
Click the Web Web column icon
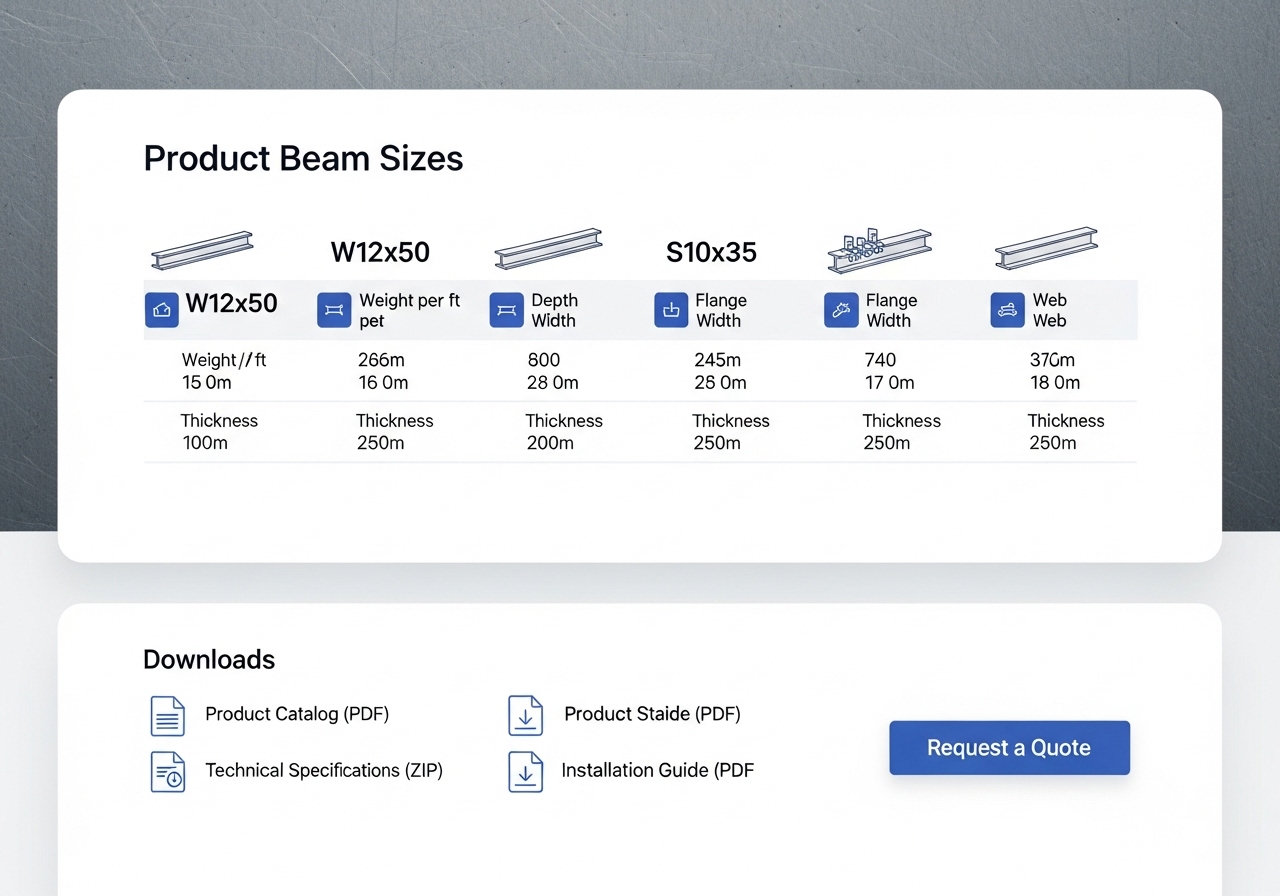[x=1006, y=310]
